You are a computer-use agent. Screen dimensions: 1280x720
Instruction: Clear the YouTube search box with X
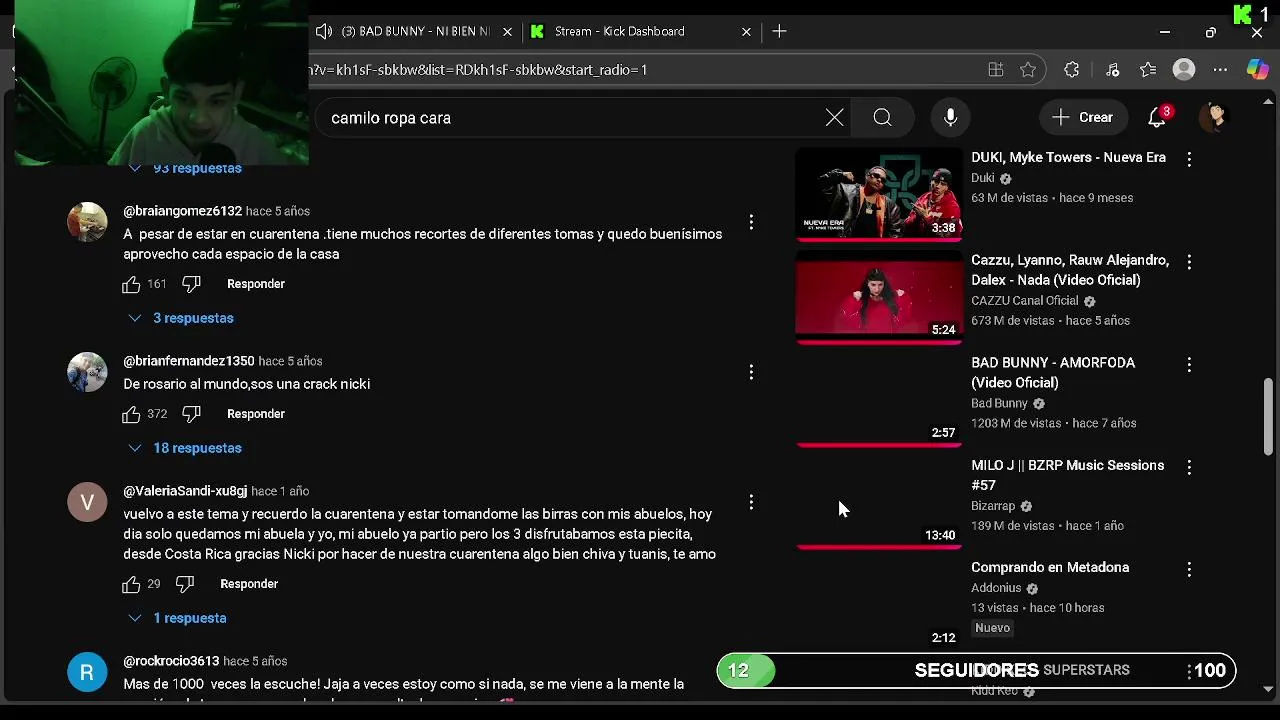[834, 118]
